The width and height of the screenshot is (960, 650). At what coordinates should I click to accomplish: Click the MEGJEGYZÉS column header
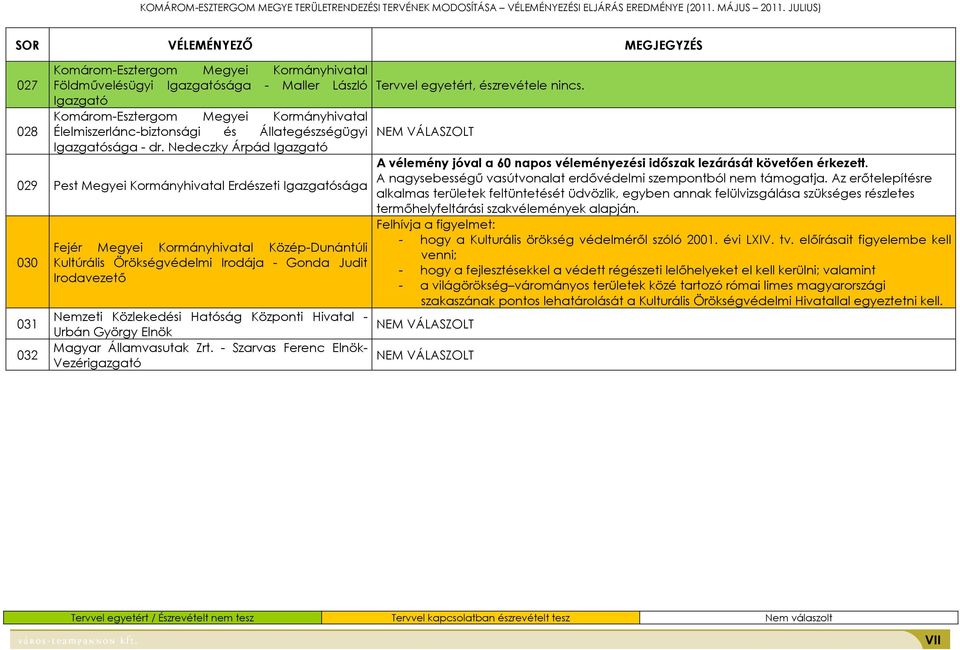[663, 45]
